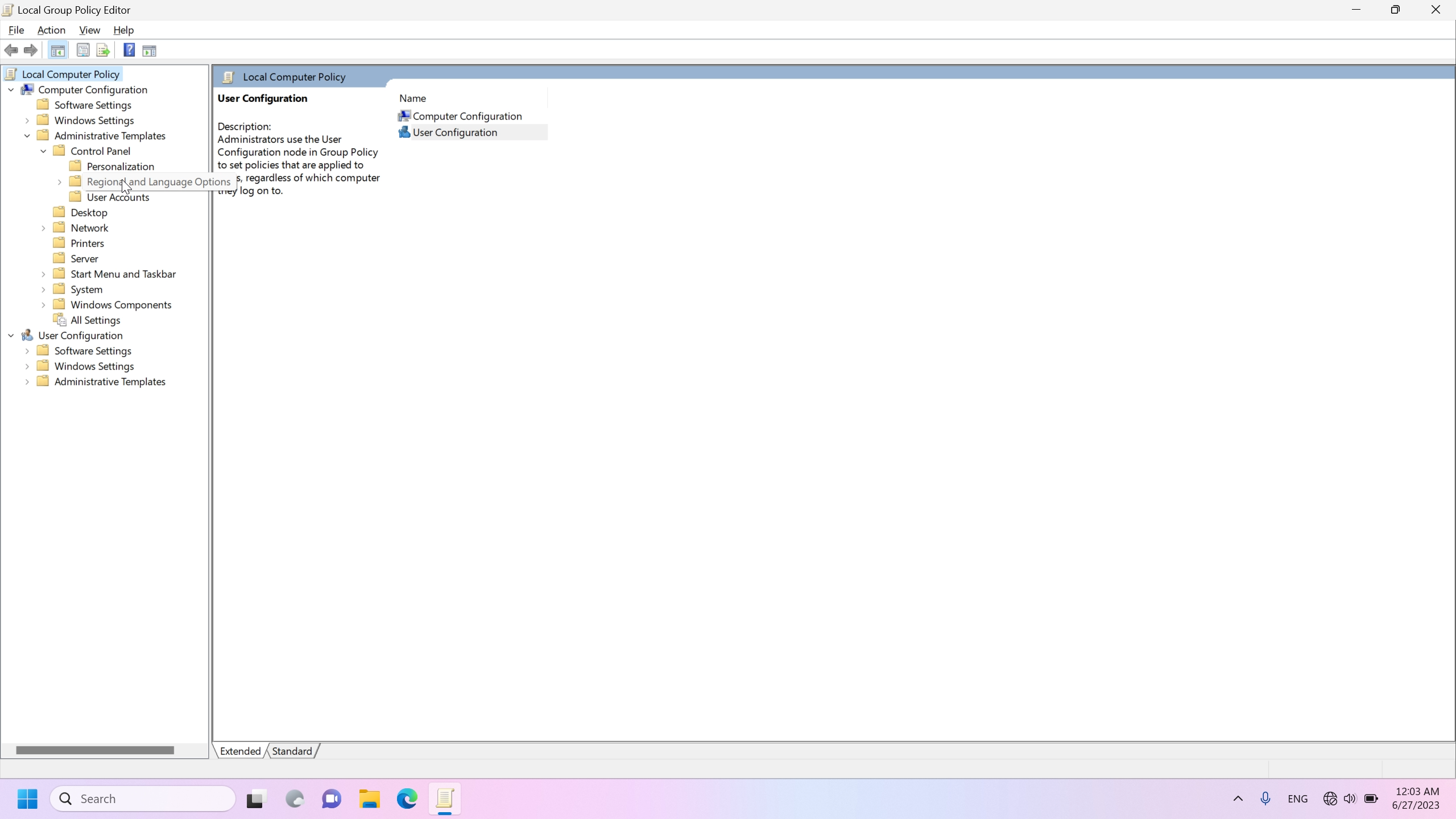Open the clock and date flyout
Image resolution: width=1456 pixels, height=819 pixels.
pyautogui.click(x=1416, y=799)
